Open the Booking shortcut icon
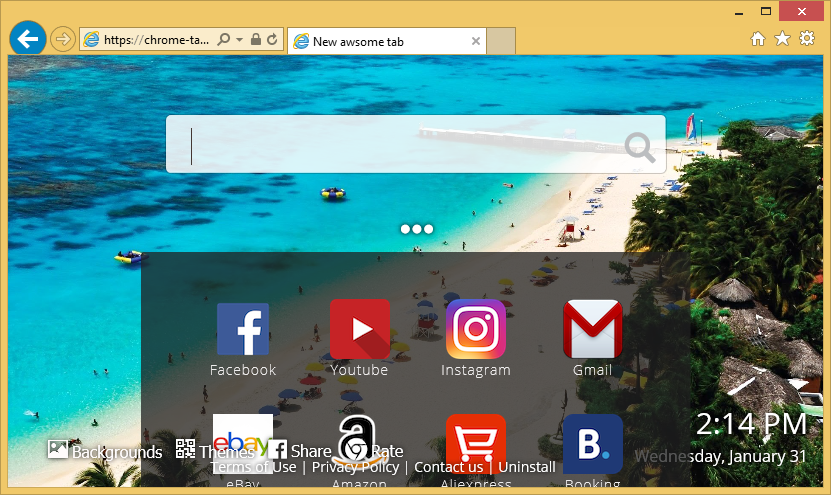 592,443
